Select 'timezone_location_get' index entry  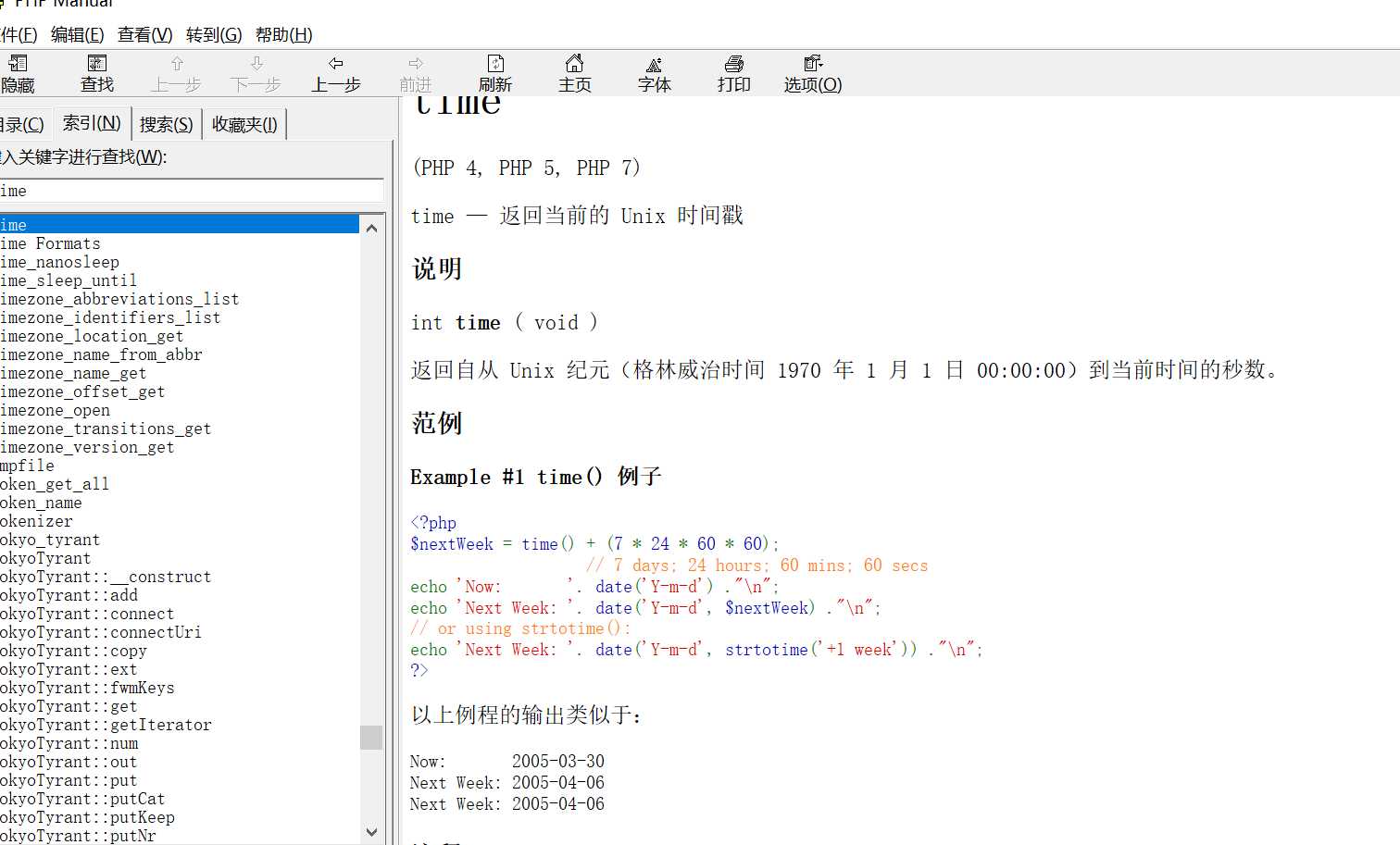click(92, 336)
